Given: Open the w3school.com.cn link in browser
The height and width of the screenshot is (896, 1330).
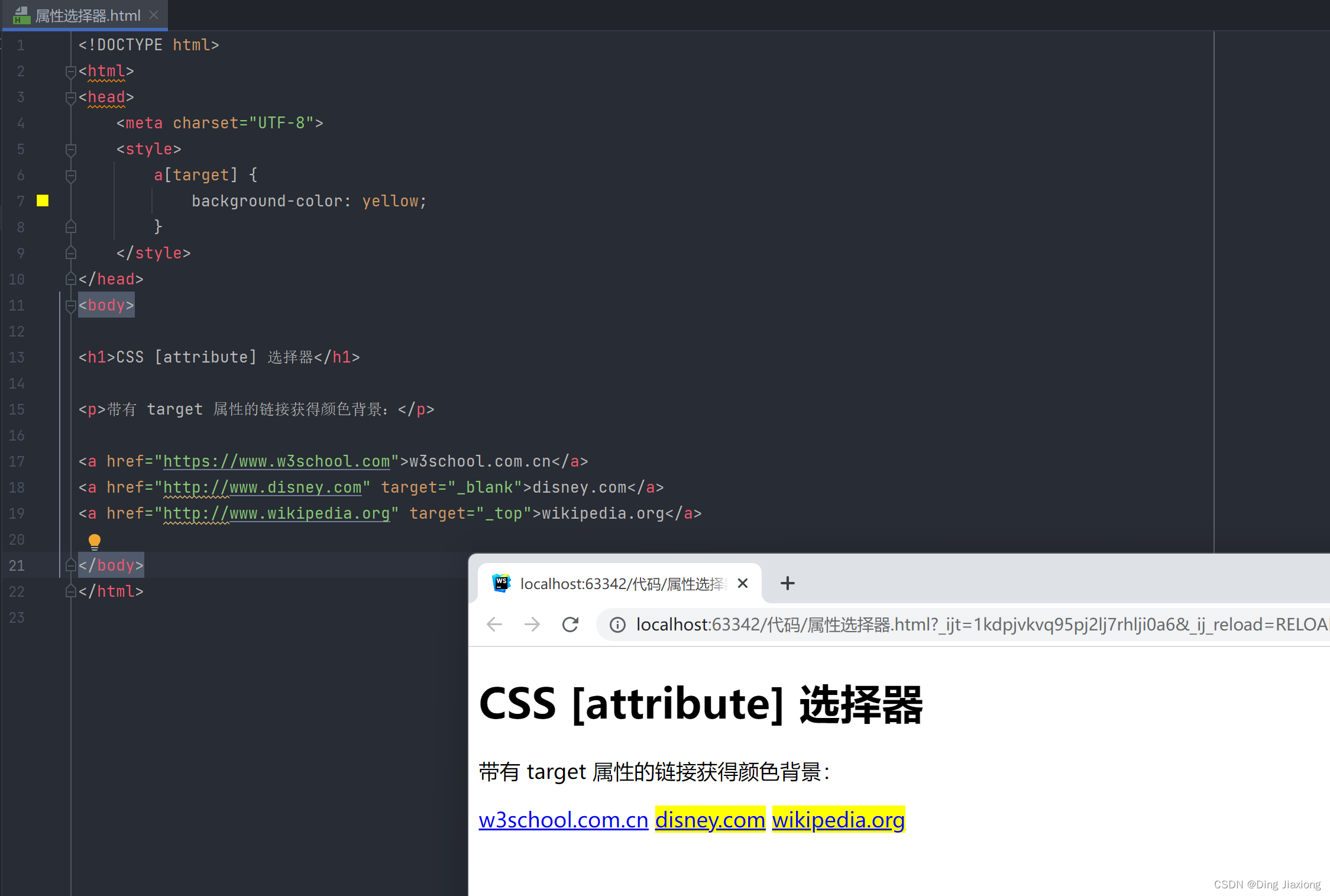Looking at the screenshot, I should [564, 820].
